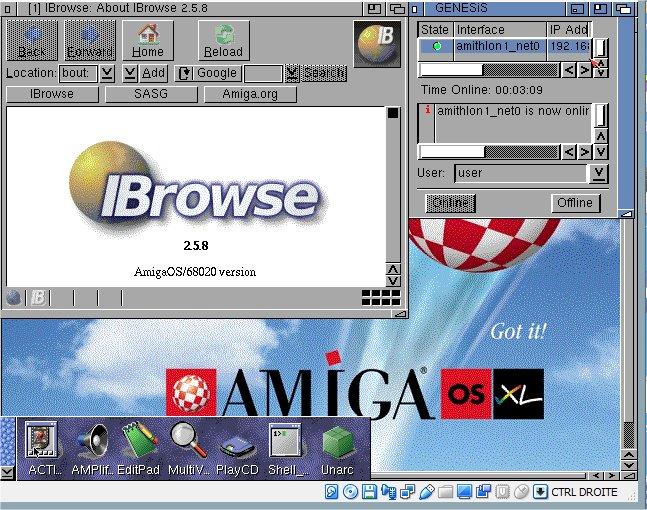The width and height of the screenshot is (647, 510).
Task: Click the interface list right arrow
Action: coord(584,70)
